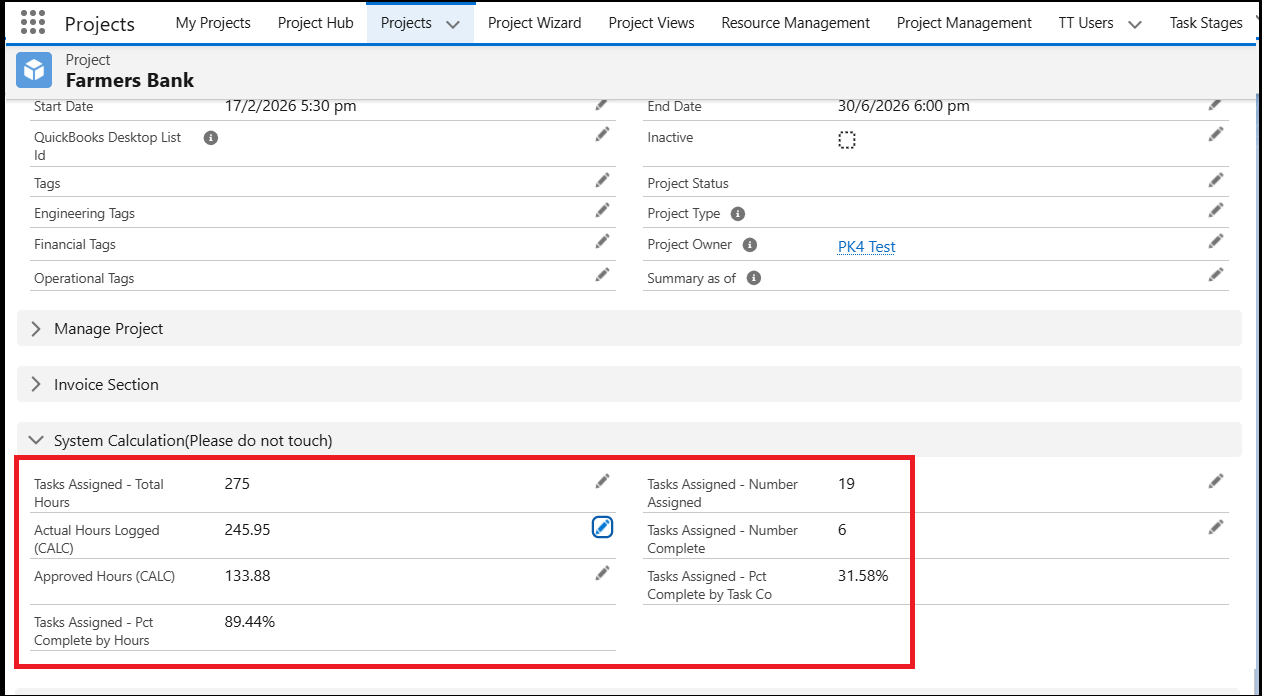Edit Approved Hours (CALC) pencil
Image resolution: width=1262 pixels, height=696 pixels.
click(602, 573)
